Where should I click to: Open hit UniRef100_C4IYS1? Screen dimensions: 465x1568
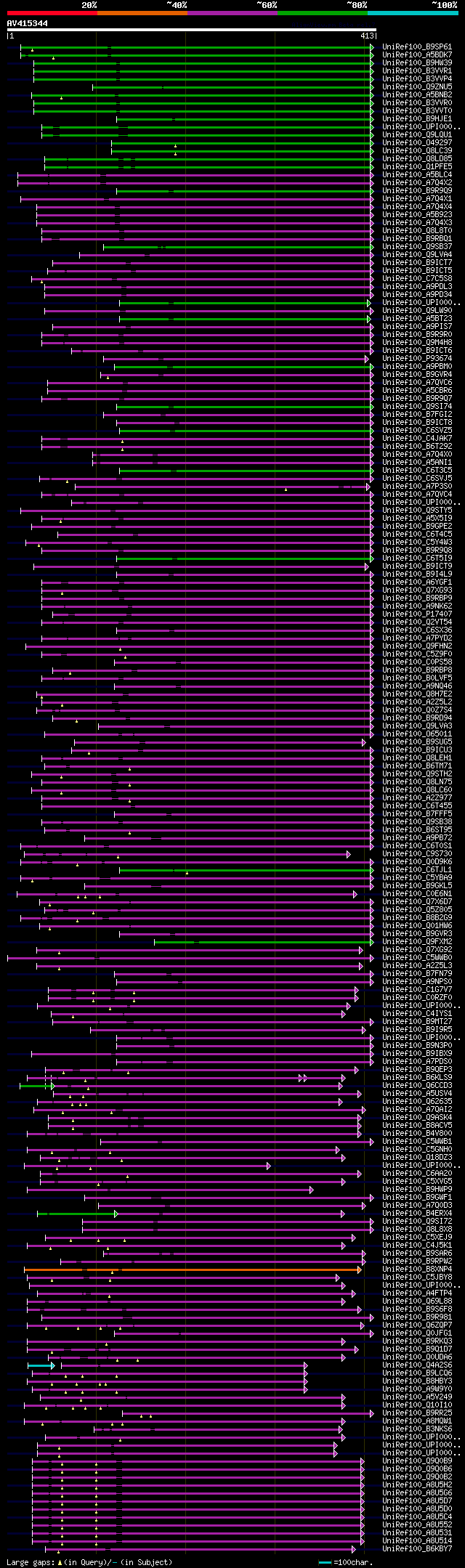417,1014
